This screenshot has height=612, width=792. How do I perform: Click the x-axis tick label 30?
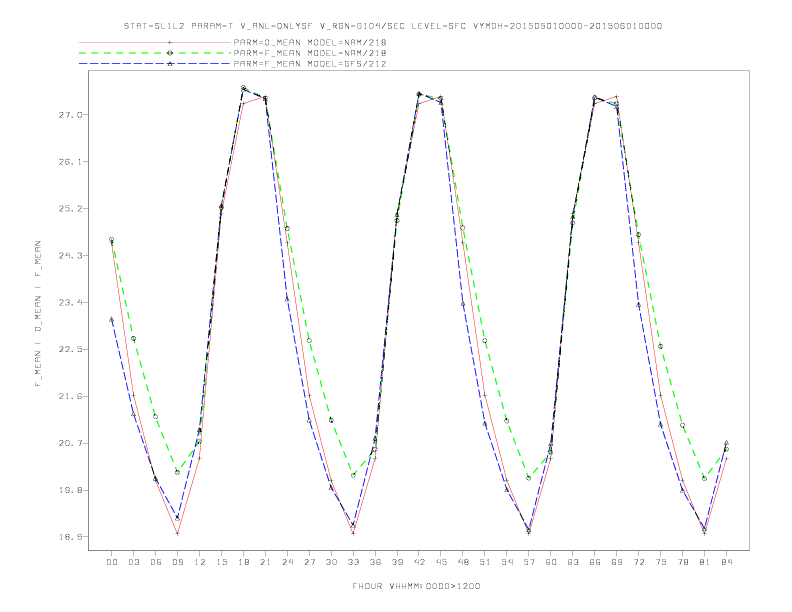[331, 562]
